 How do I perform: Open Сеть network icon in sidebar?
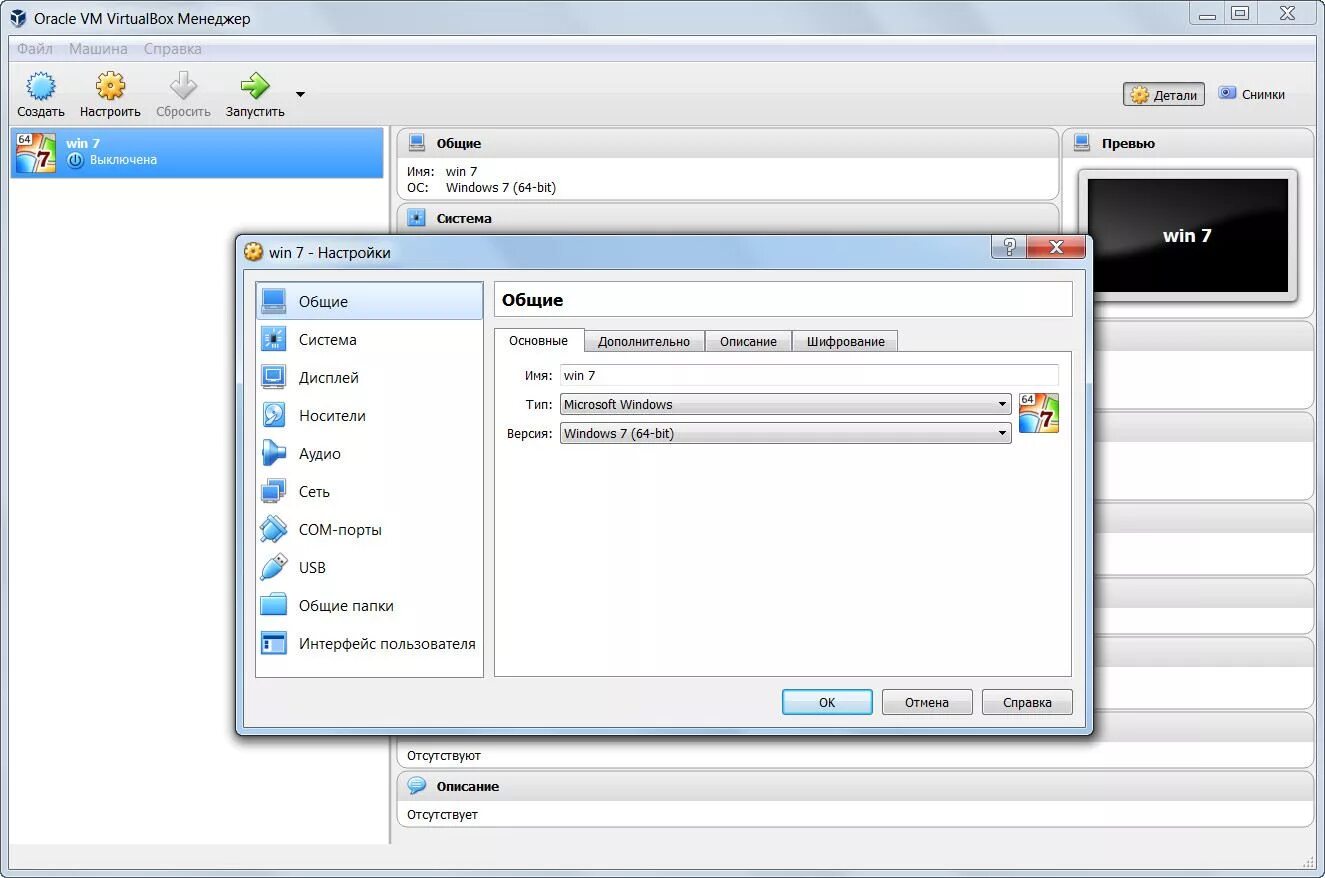pos(273,492)
